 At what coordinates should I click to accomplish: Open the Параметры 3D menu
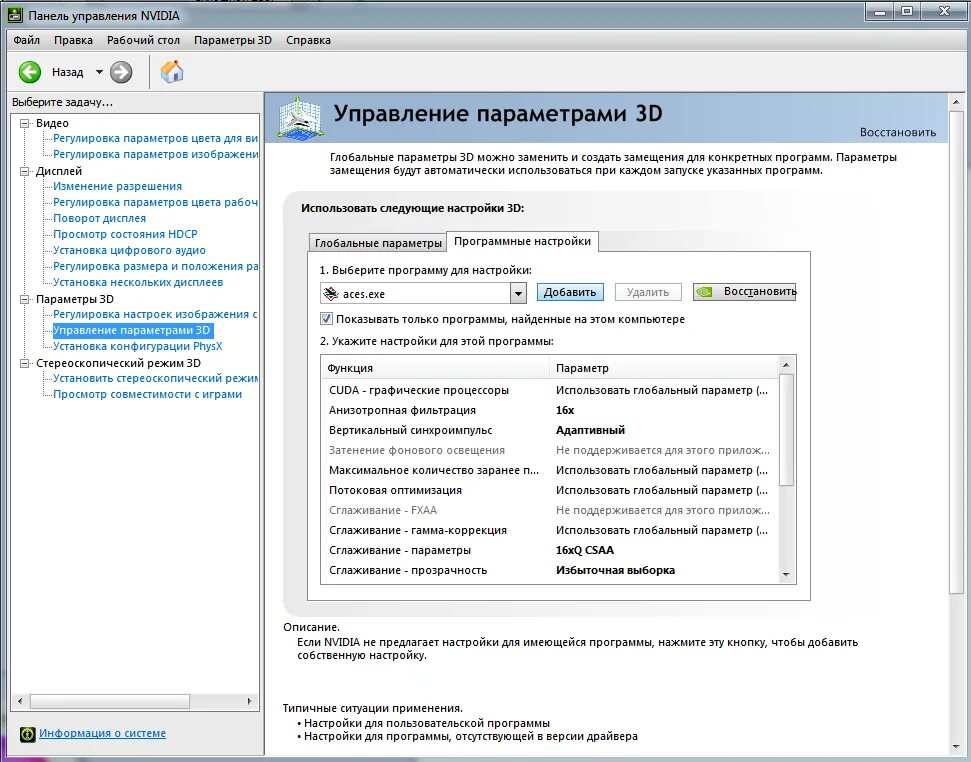[233, 40]
